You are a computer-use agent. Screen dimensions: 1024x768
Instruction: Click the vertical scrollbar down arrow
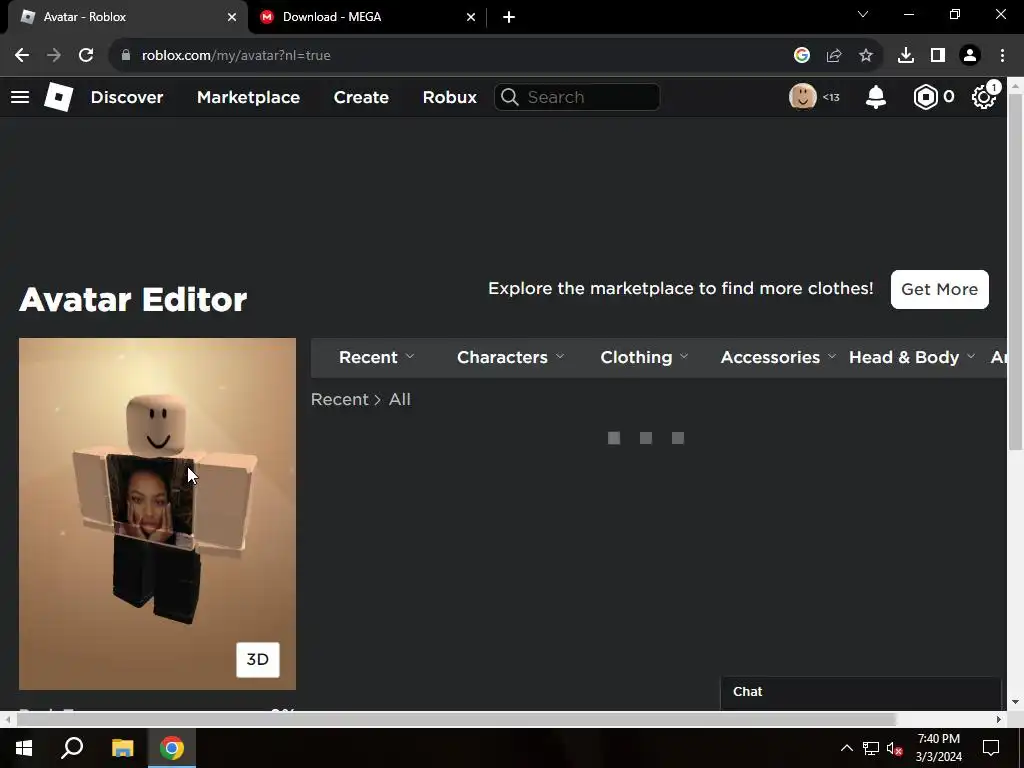click(x=1016, y=702)
